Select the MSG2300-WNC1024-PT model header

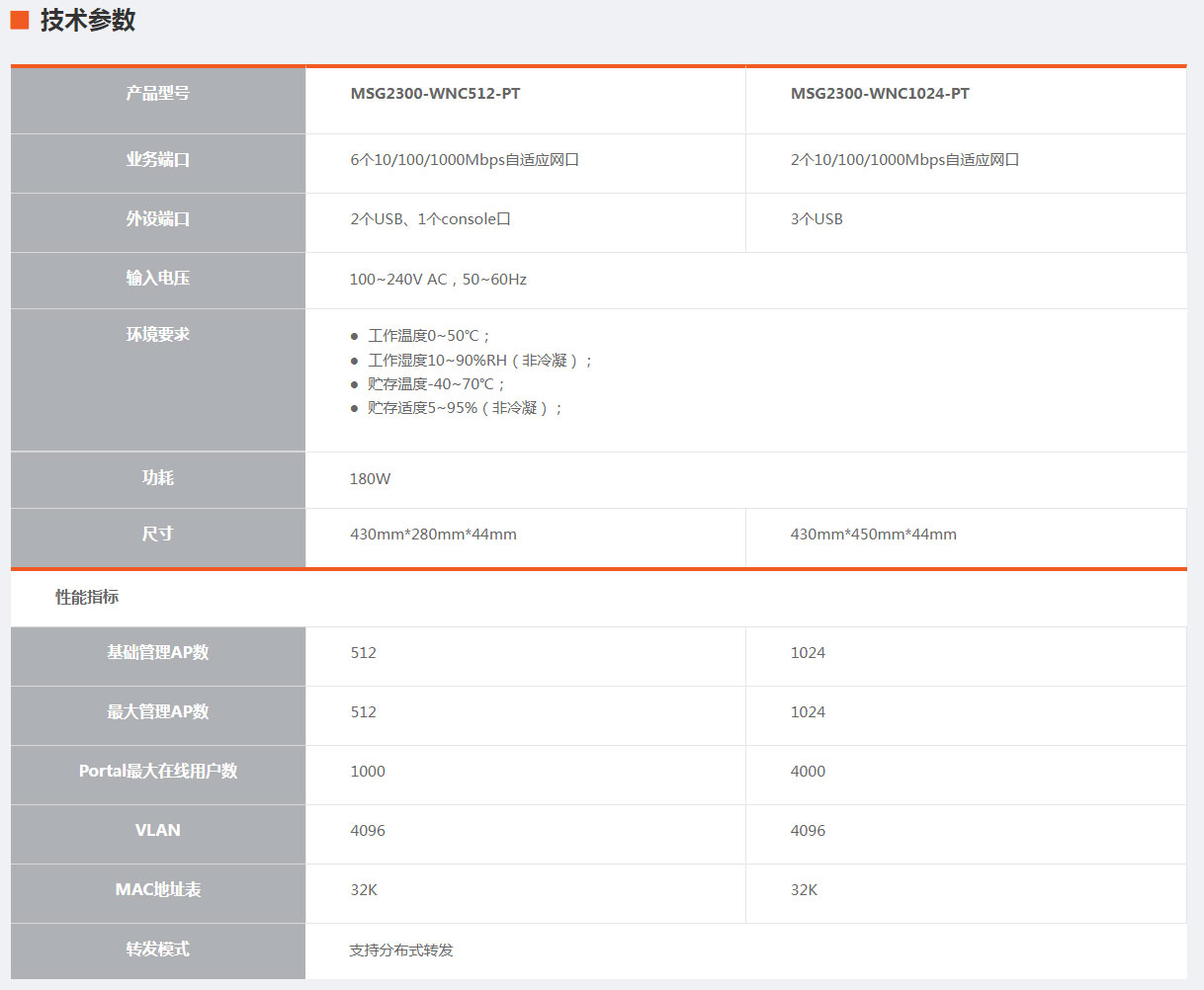pyautogui.click(x=880, y=94)
